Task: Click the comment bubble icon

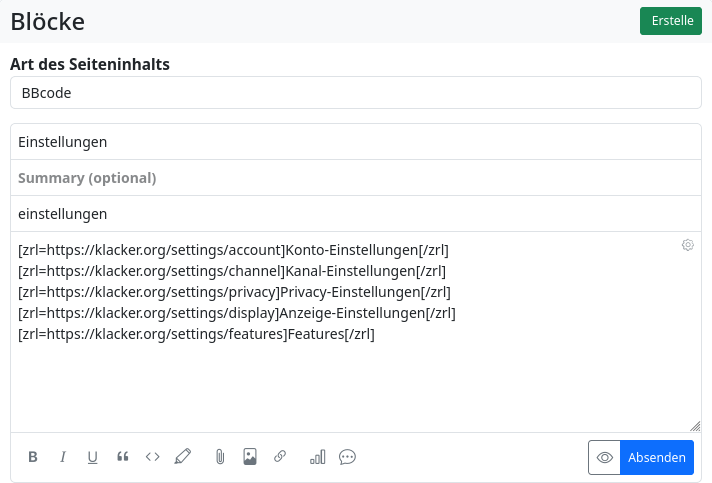Action: point(348,457)
